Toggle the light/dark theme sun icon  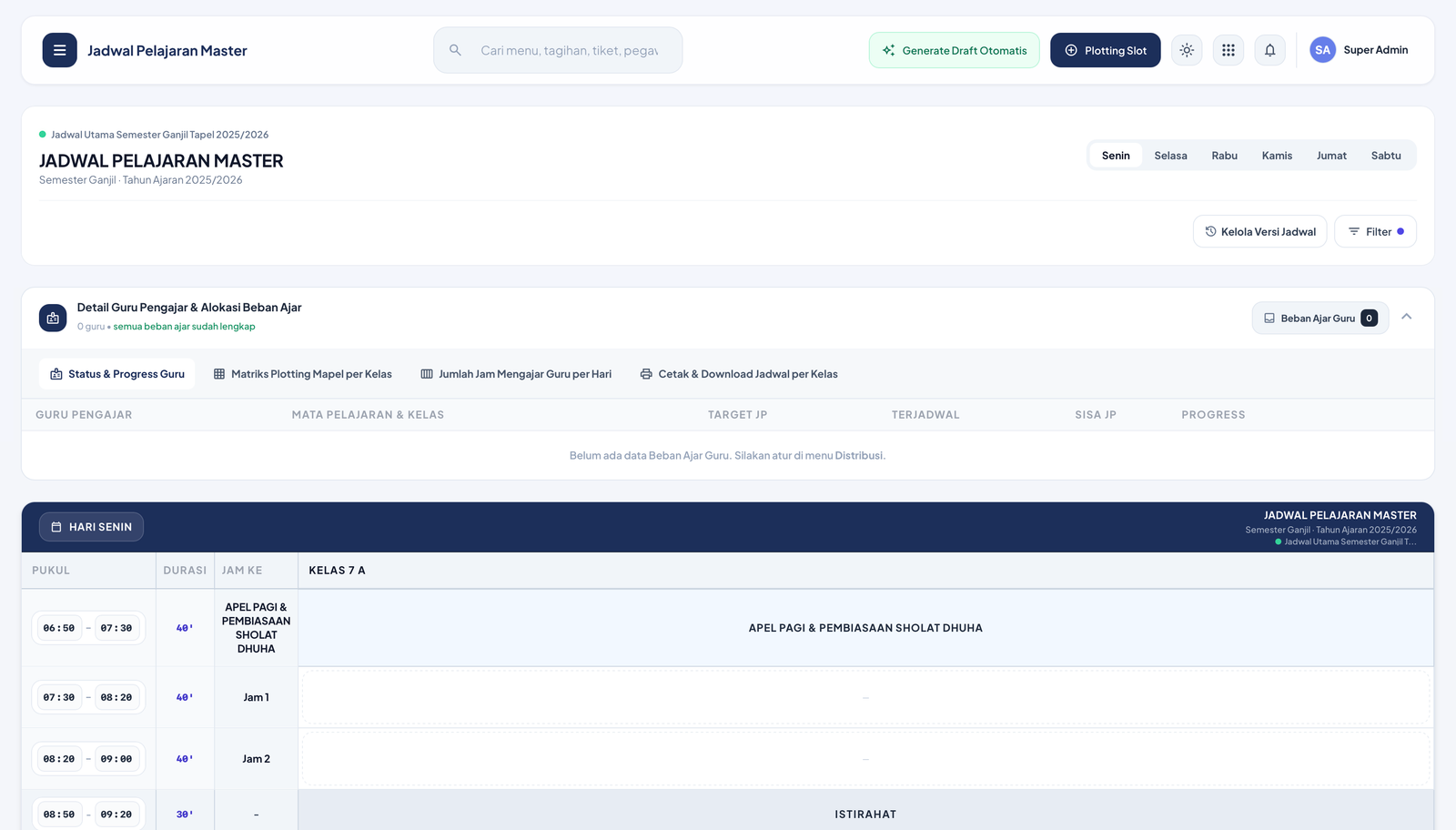pyautogui.click(x=1187, y=50)
